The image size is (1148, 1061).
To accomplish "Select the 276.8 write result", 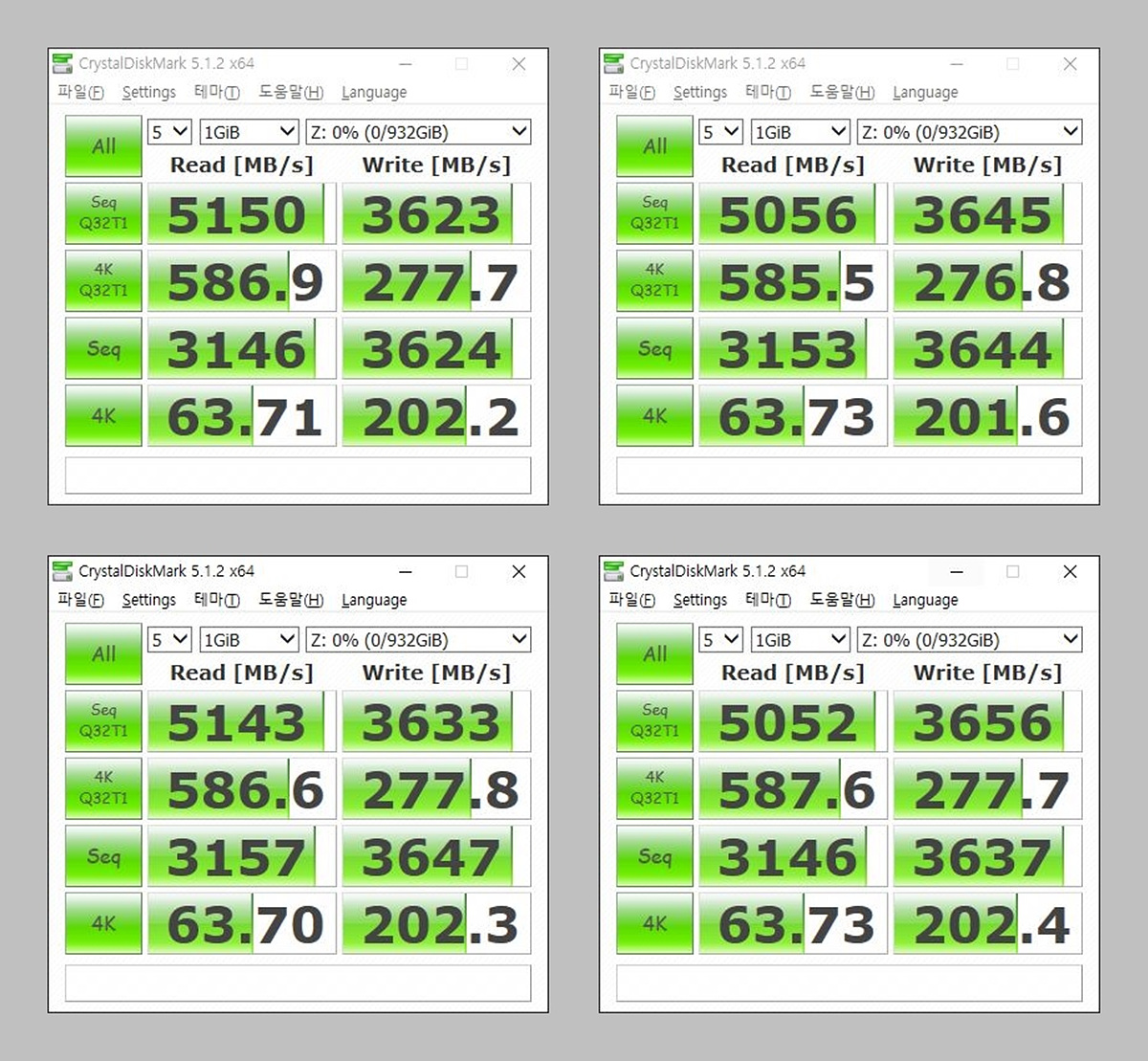I will [987, 280].
